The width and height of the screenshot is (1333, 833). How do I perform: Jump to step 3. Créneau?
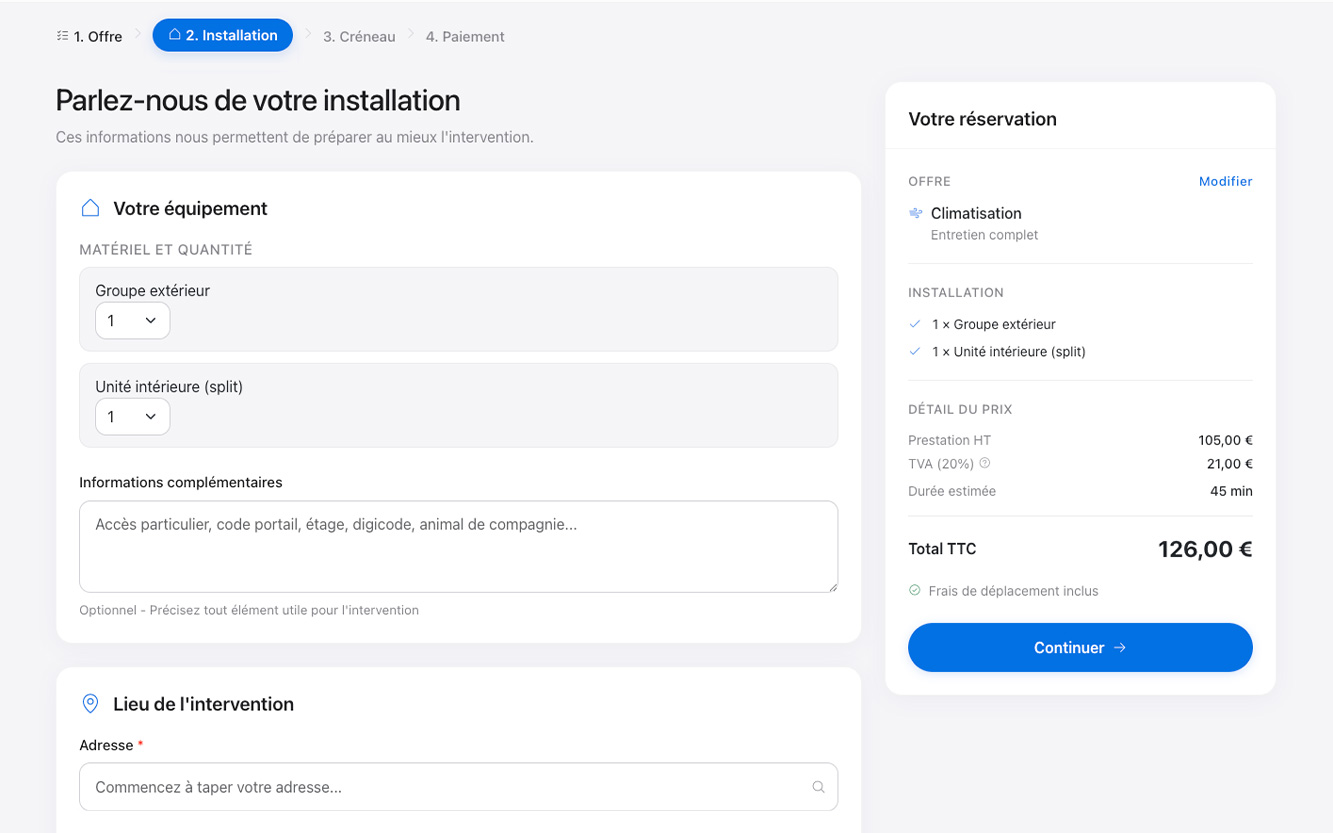coord(359,36)
